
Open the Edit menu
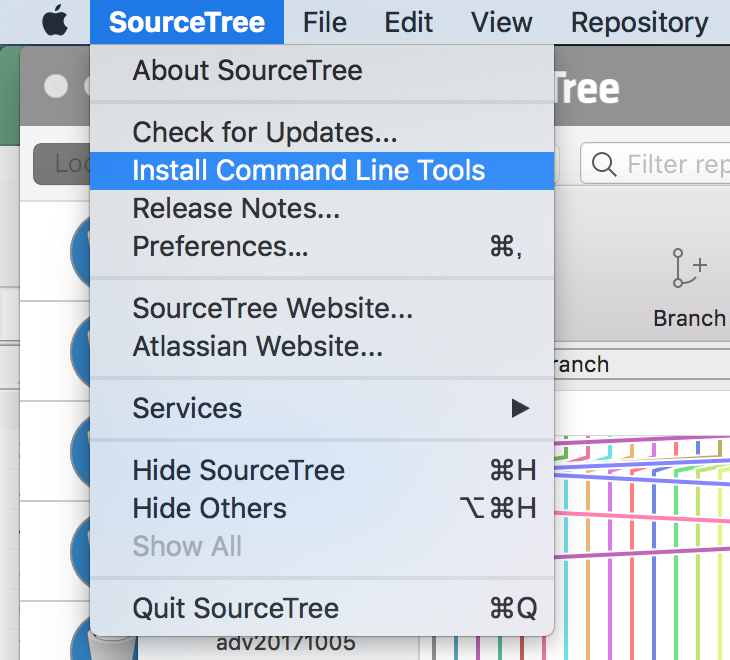409,21
